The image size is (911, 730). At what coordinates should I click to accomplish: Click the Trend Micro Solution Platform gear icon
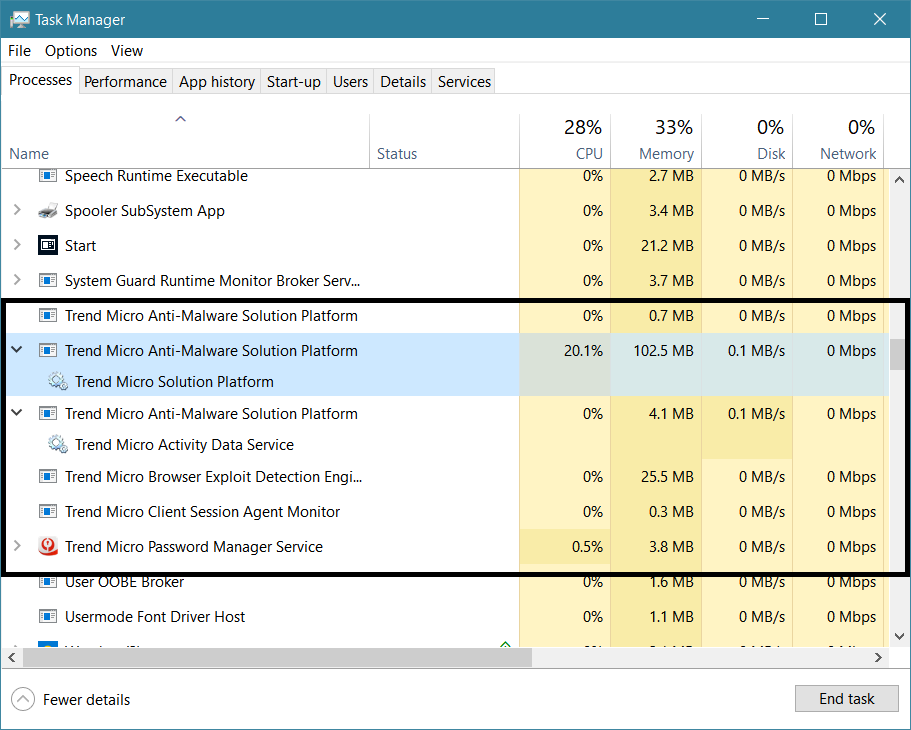tap(58, 382)
